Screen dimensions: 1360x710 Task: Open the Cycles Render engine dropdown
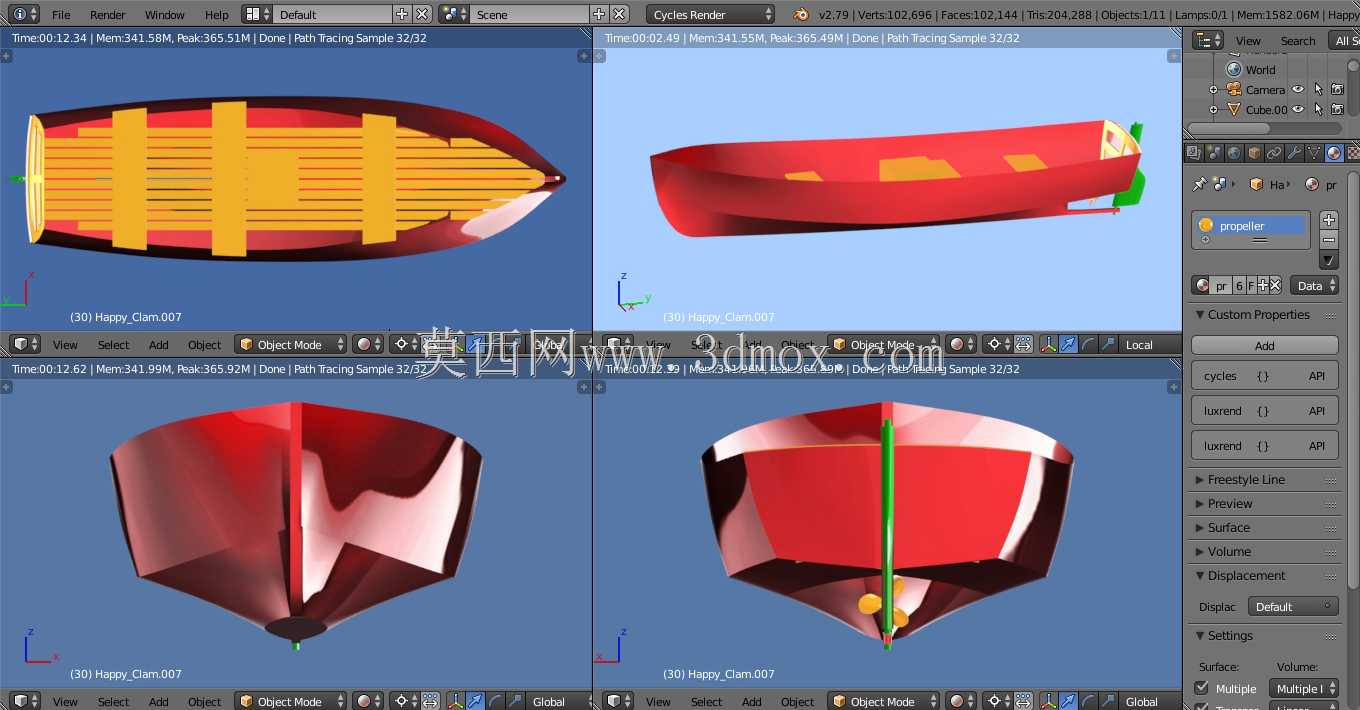(711, 14)
